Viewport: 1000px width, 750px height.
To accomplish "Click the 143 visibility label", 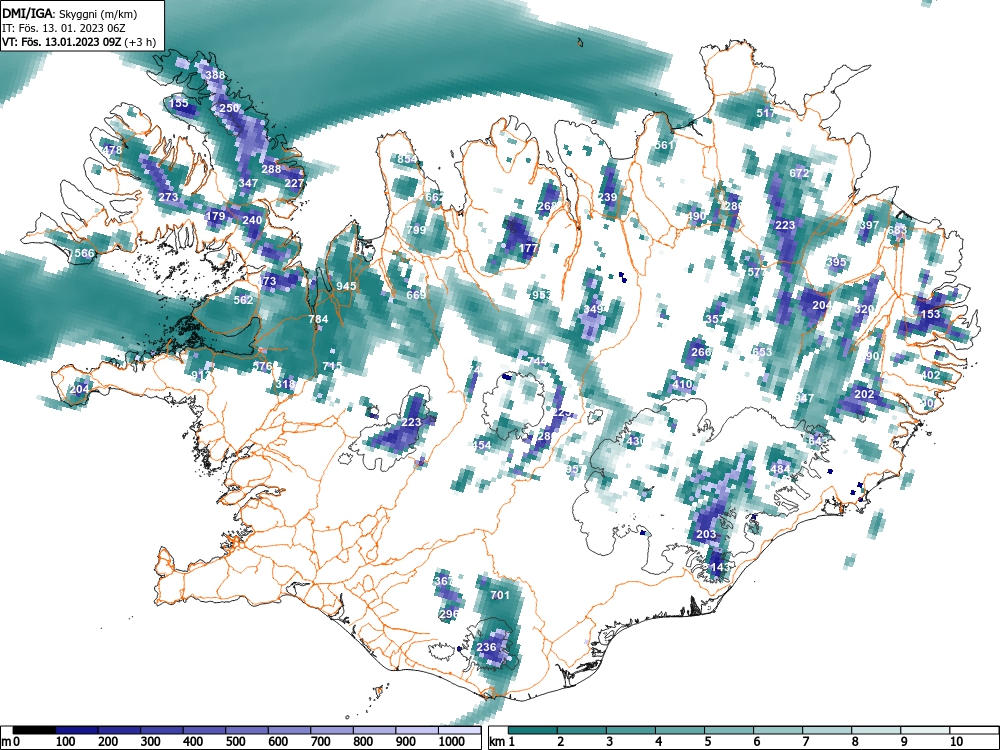I will [x=719, y=567].
